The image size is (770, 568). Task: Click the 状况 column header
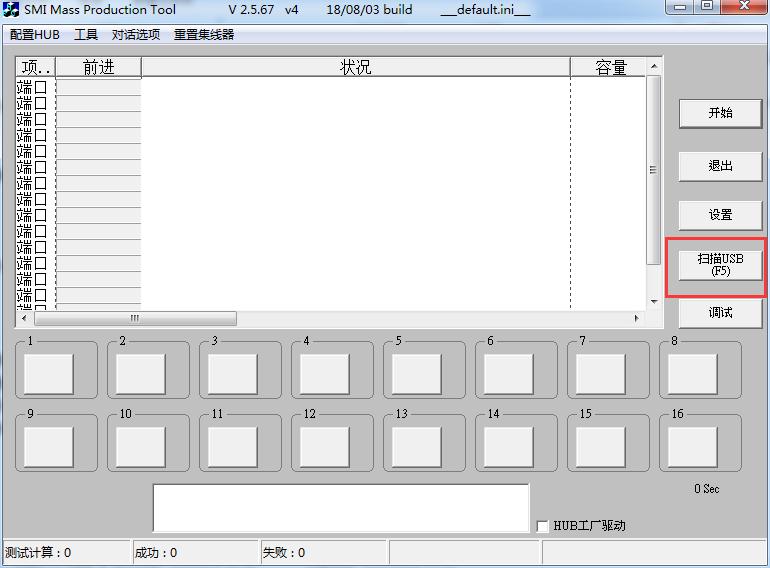click(x=356, y=67)
